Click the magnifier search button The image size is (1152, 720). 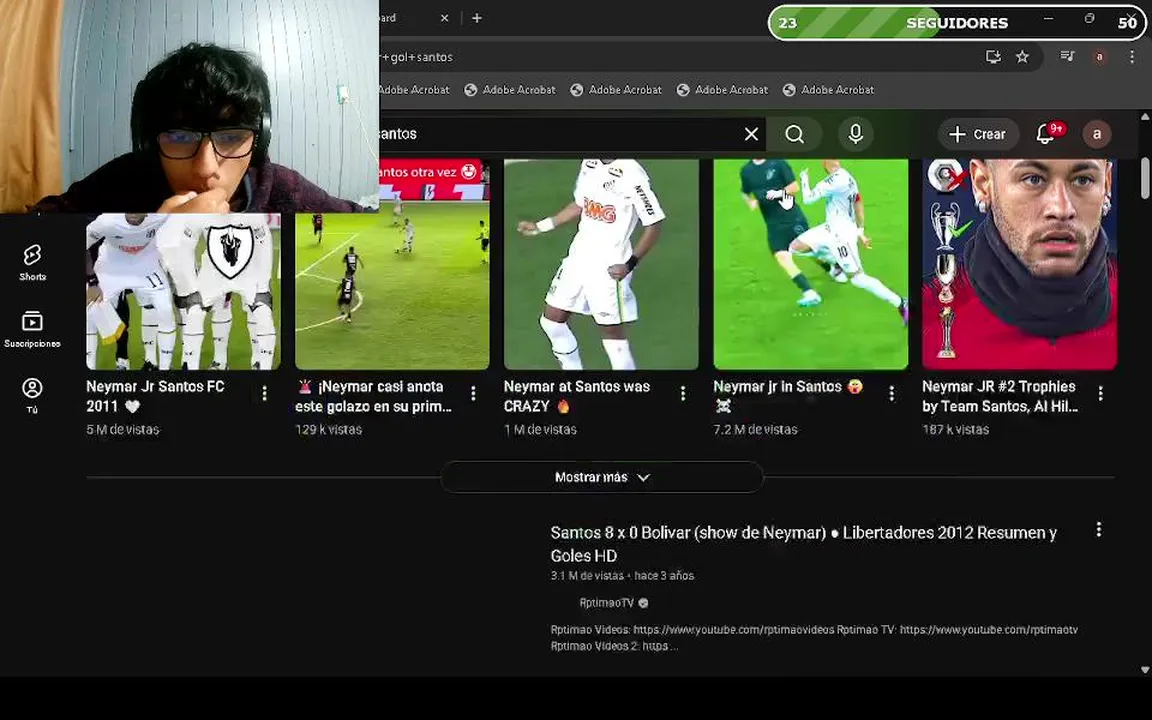pyautogui.click(x=794, y=134)
